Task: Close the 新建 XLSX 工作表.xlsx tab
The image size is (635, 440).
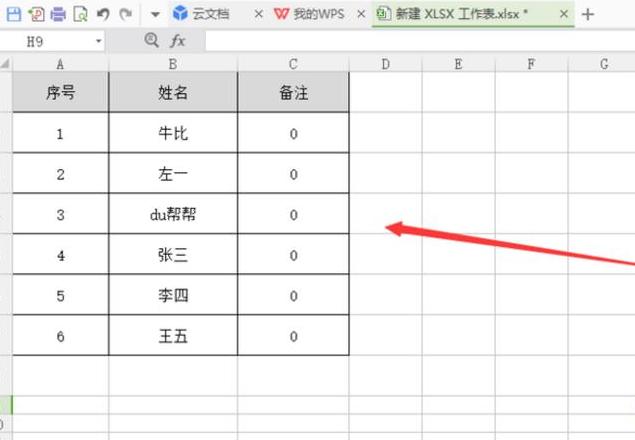Action: (564, 15)
